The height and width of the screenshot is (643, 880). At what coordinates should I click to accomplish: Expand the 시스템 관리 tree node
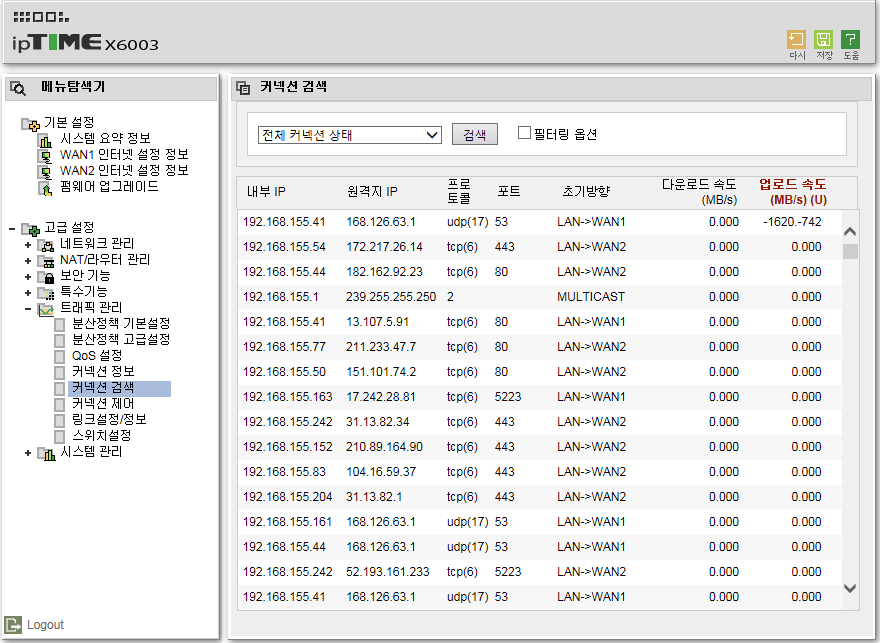click(28, 453)
